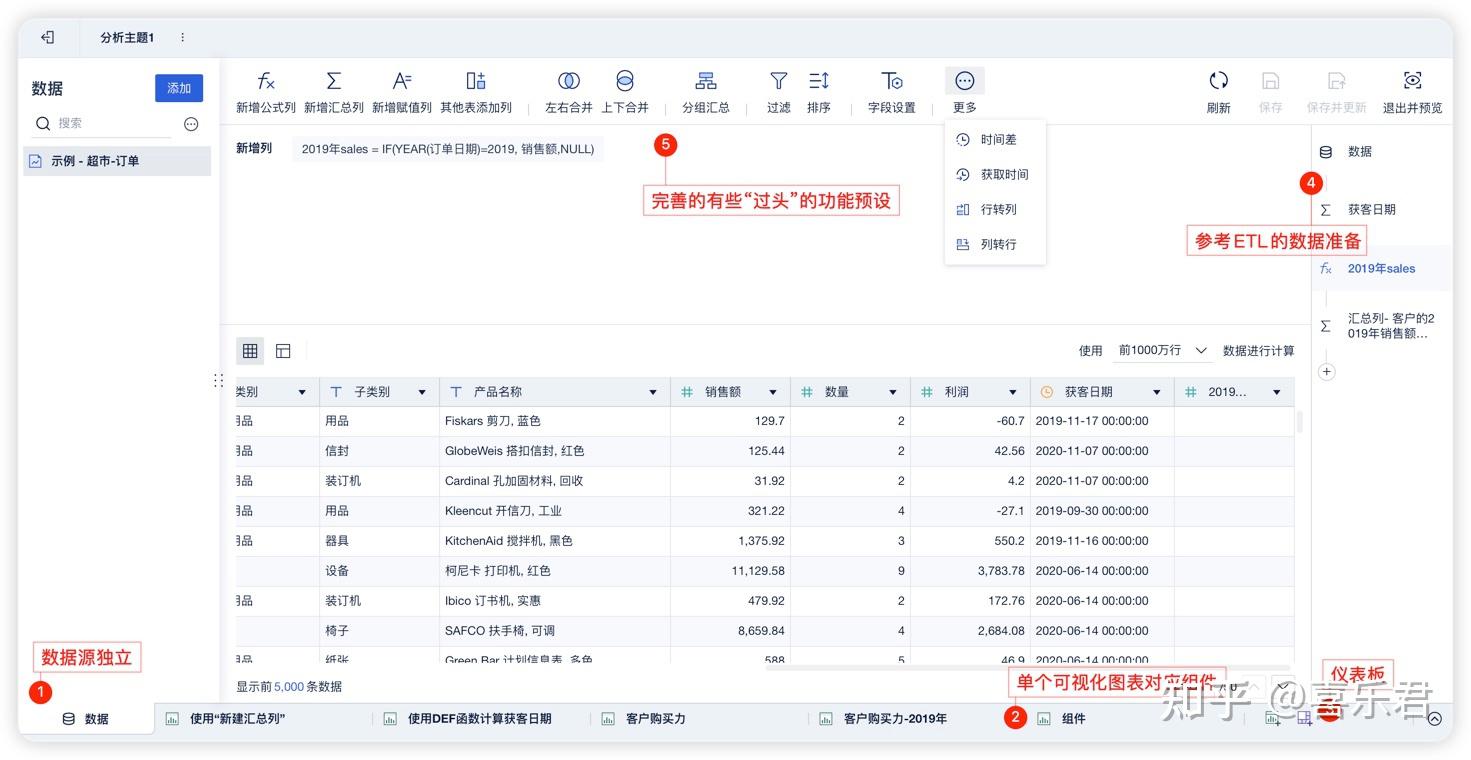Click the 刷新 refresh icon
This screenshot has height=760, width=1471.
pos(1219,90)
